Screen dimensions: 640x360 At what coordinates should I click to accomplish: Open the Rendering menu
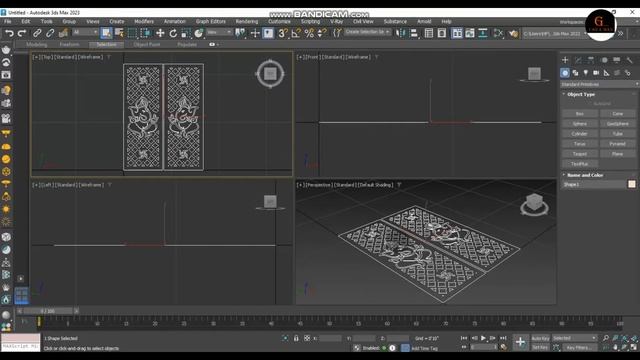click(x=247, y=21)
